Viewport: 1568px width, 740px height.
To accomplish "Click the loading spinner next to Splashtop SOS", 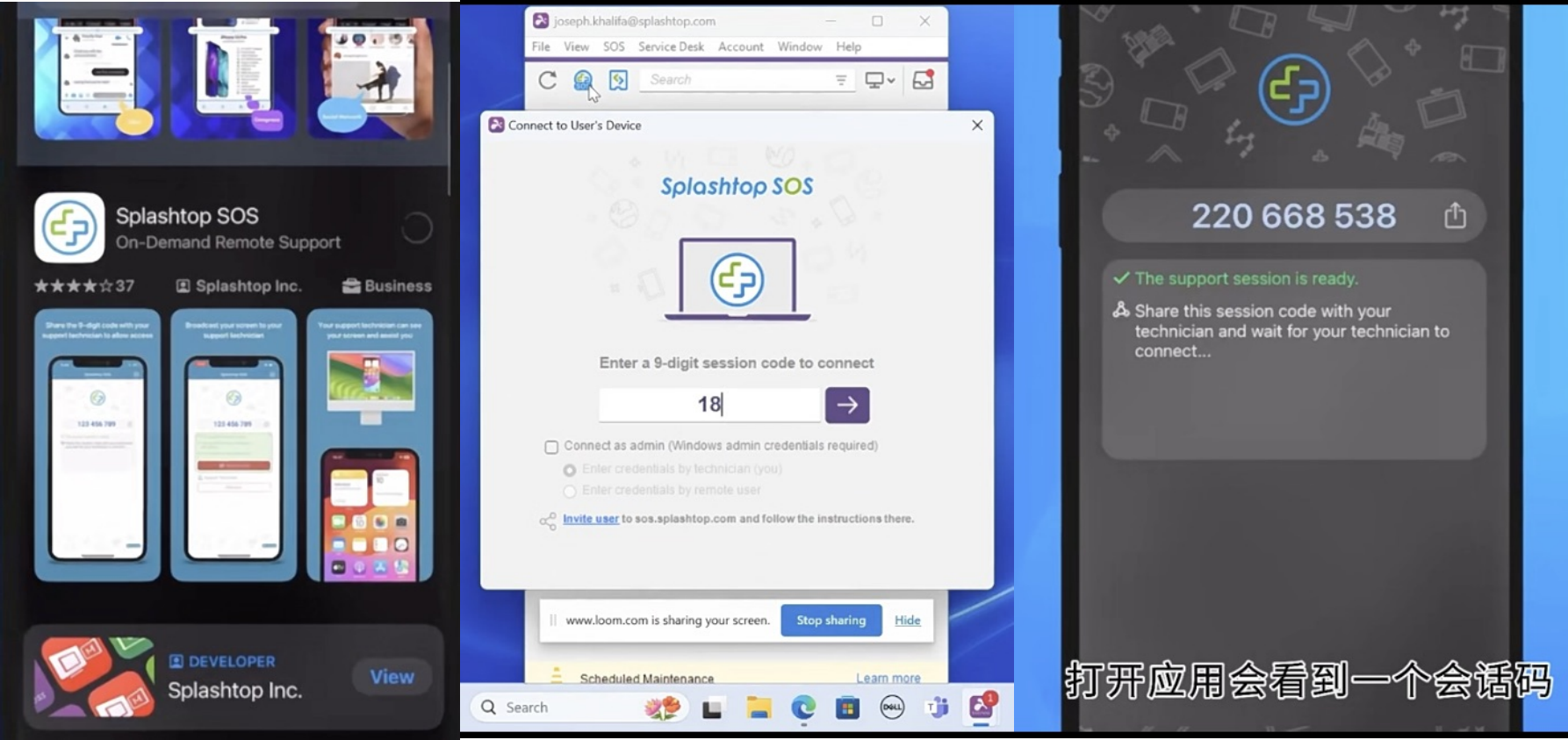I will click(417, 228).
